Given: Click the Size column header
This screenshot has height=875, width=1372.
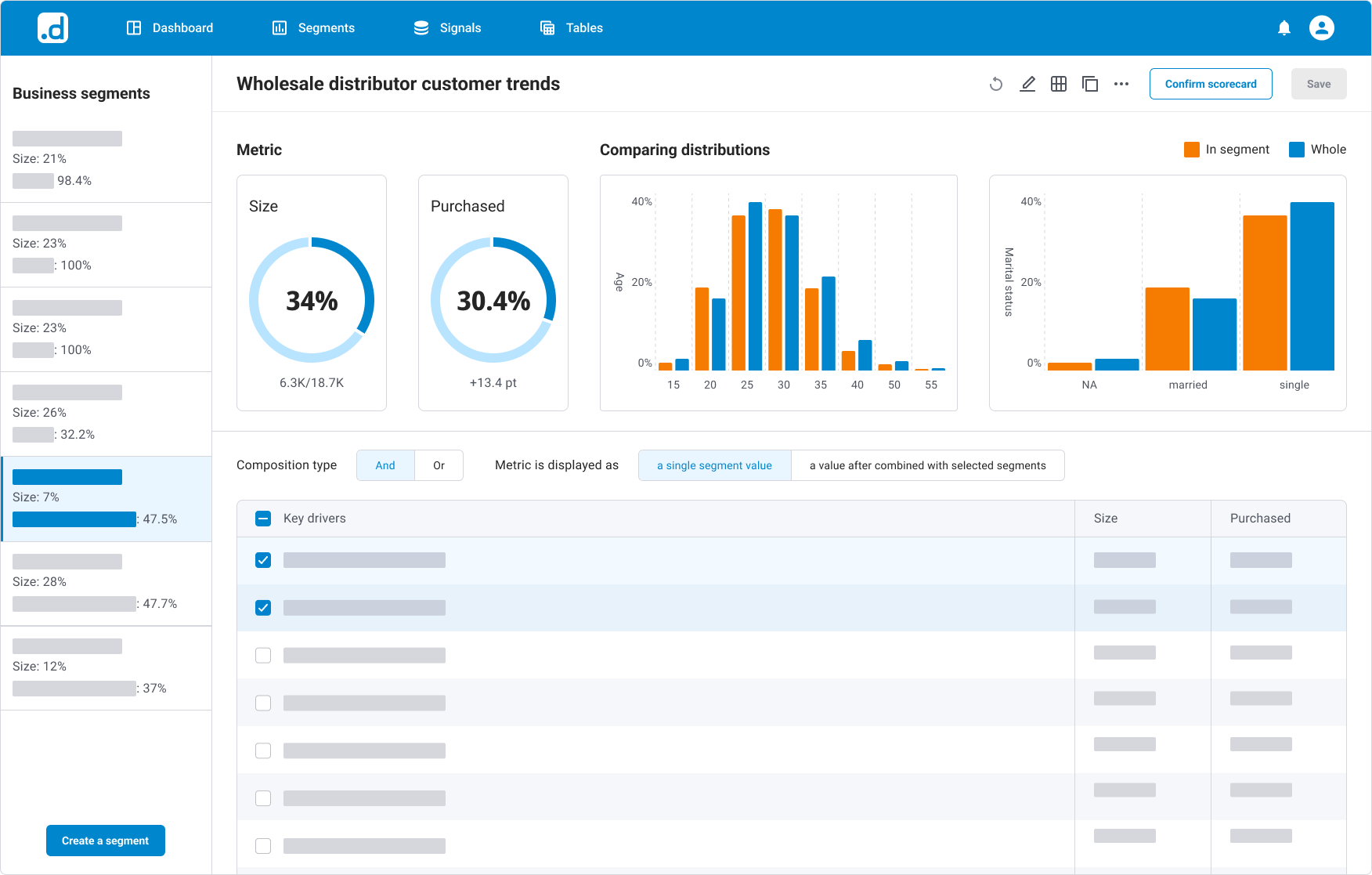Looking at the screenshot, I should [x=1106, y=519].
